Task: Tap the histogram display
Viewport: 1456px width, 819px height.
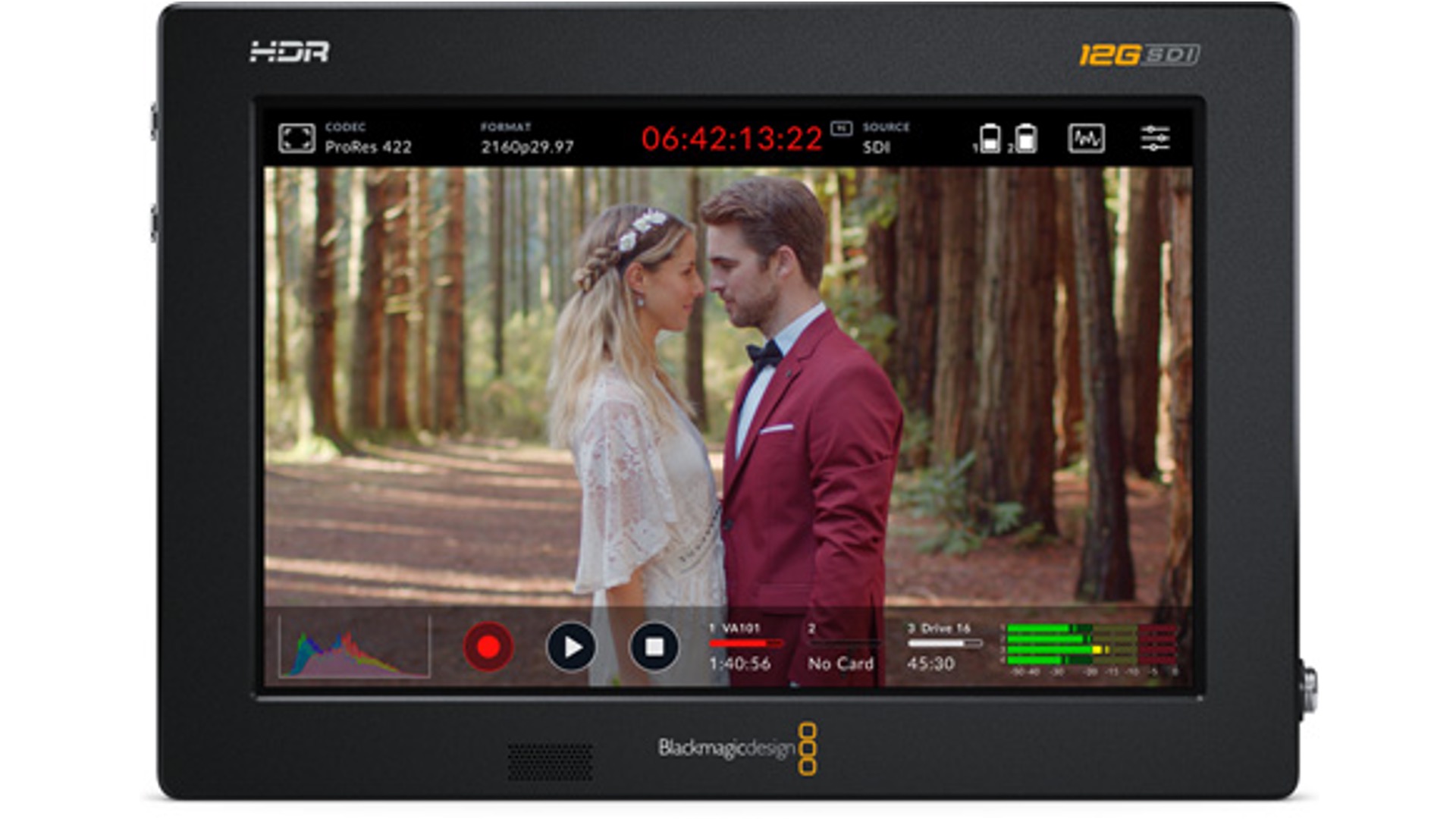Action: (x=354, y=647)
